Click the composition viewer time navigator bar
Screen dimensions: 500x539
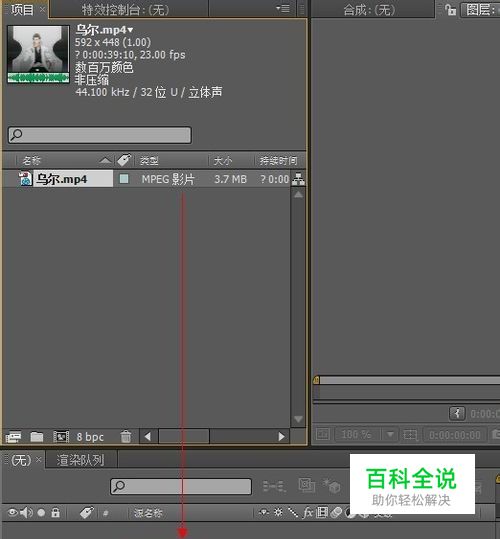pos(408,380)
